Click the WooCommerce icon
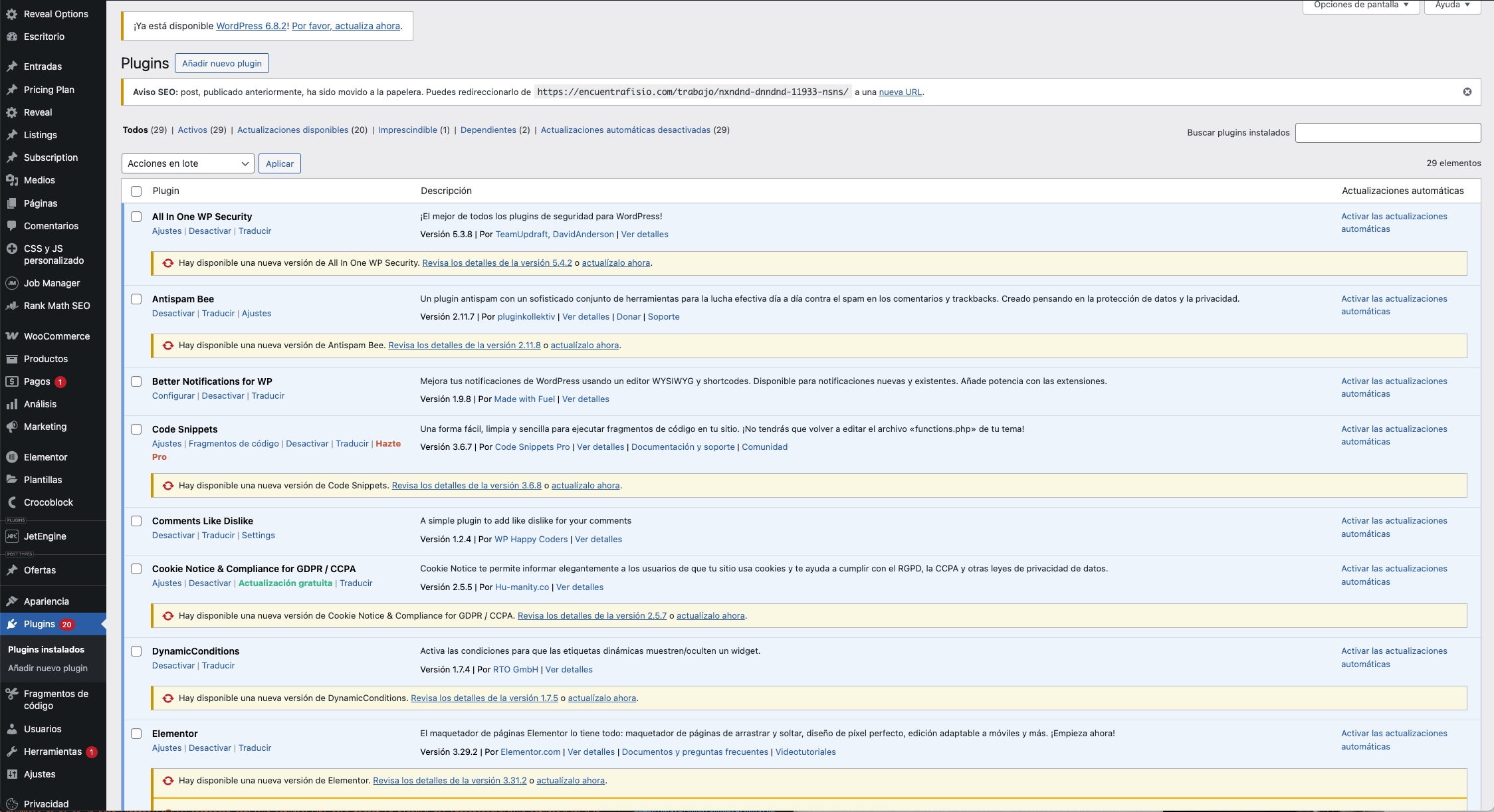This screenshot has height=812, width=1494. tap(11, 336)
